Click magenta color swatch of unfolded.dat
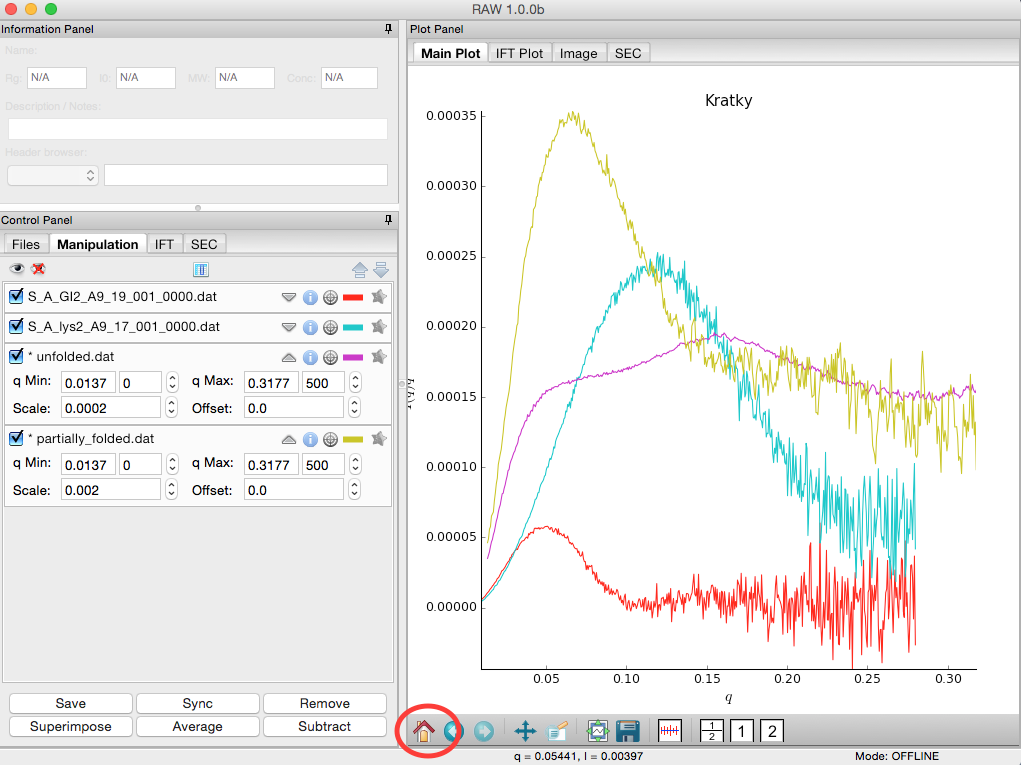This screenshot has height=765, width=1021. [x=353, y=357]
